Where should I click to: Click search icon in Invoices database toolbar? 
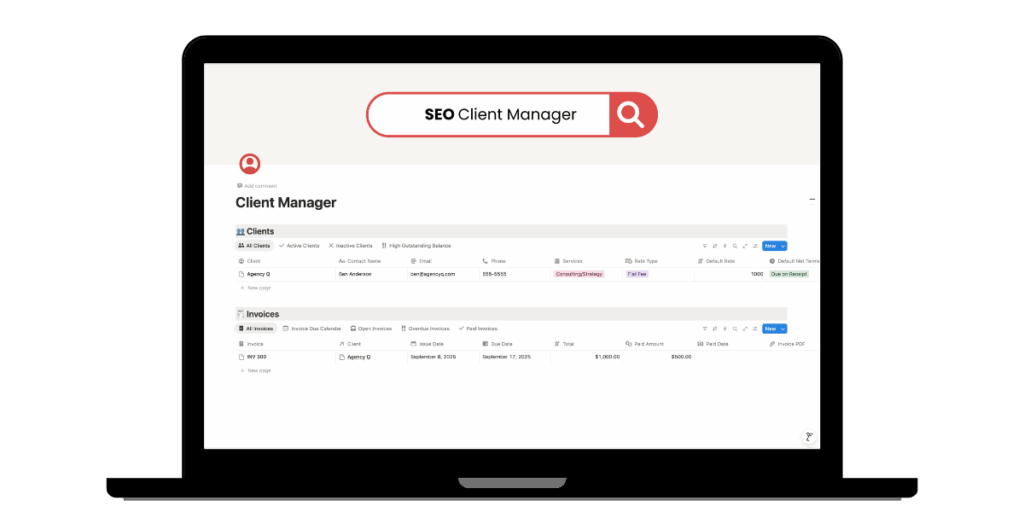735,329
